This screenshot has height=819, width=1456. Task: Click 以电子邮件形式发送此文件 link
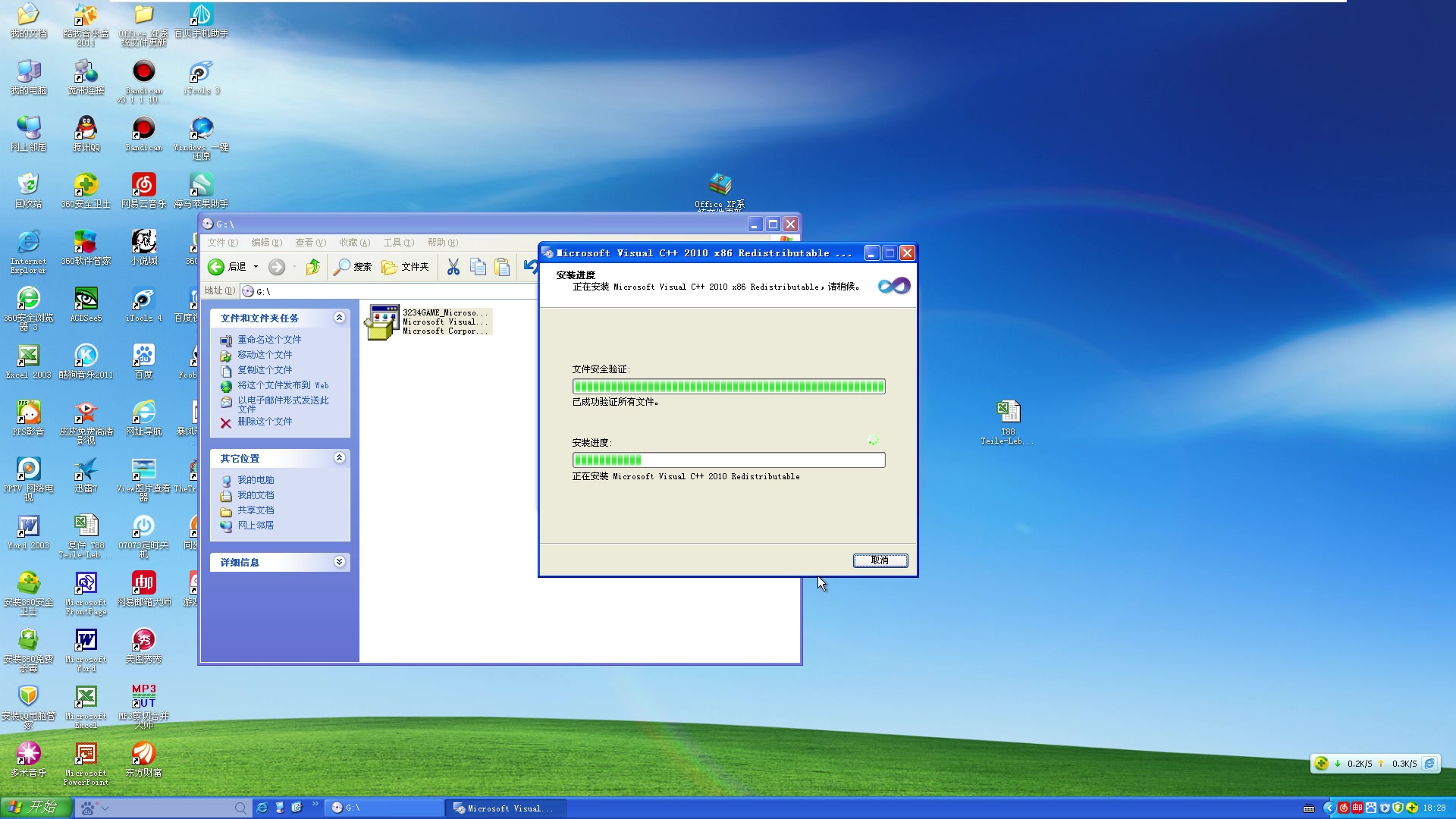[283, 404]
